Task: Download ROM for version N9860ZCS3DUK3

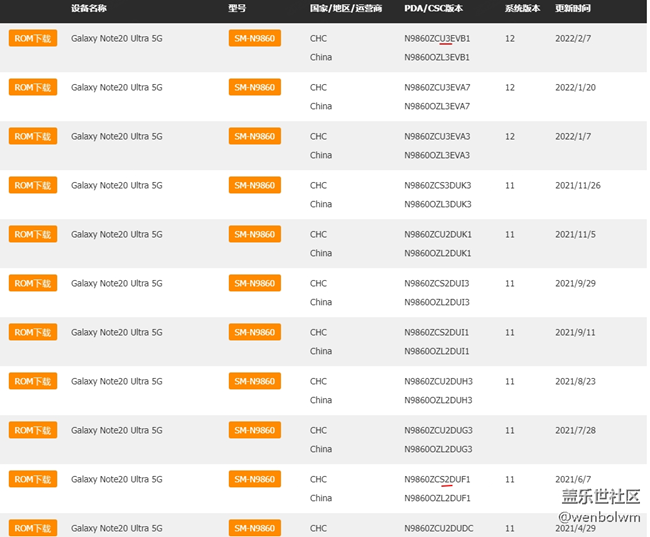Action: 33,185
